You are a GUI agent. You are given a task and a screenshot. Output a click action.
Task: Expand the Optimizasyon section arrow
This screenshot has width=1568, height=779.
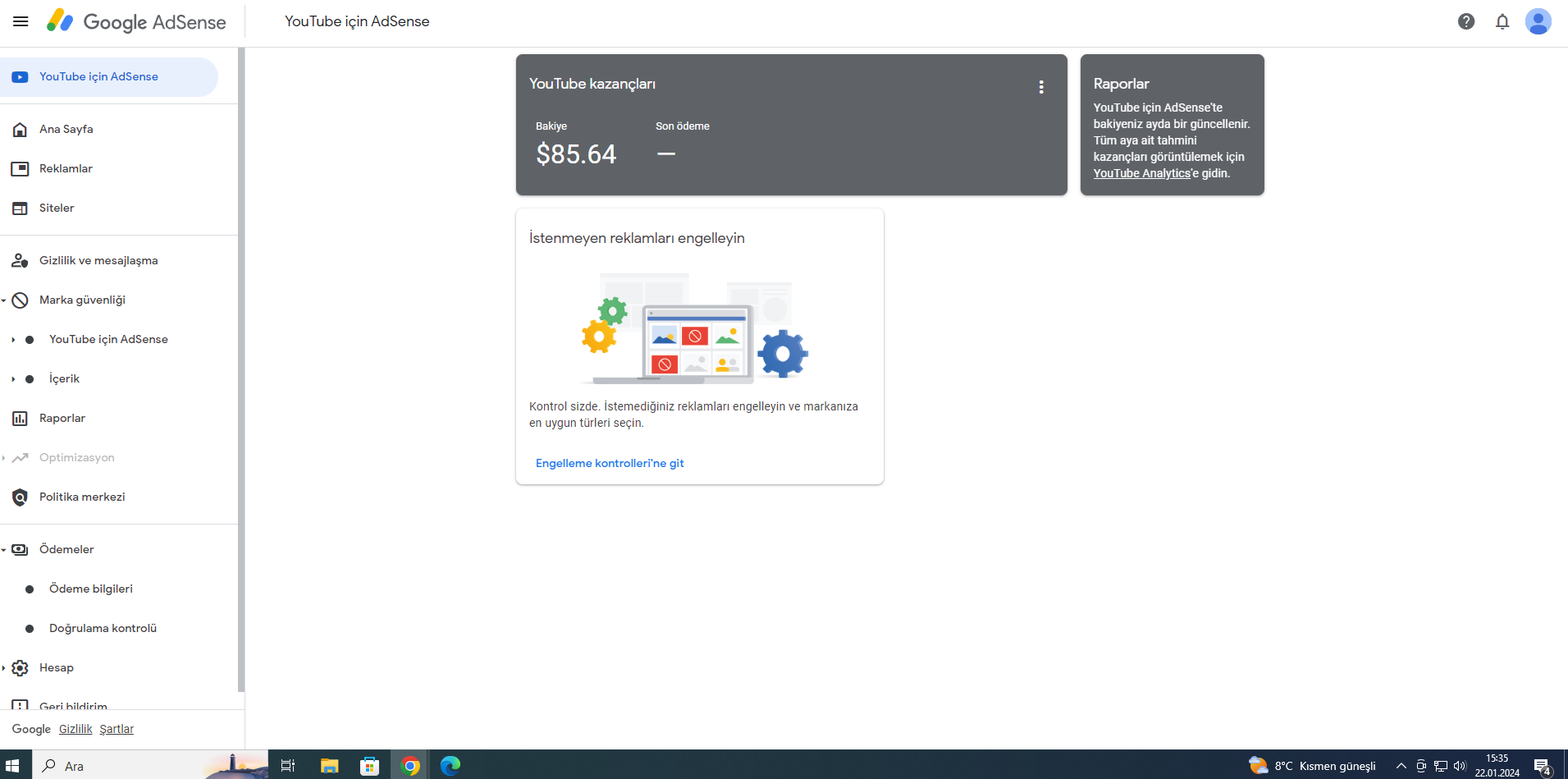tap(4, 458)
